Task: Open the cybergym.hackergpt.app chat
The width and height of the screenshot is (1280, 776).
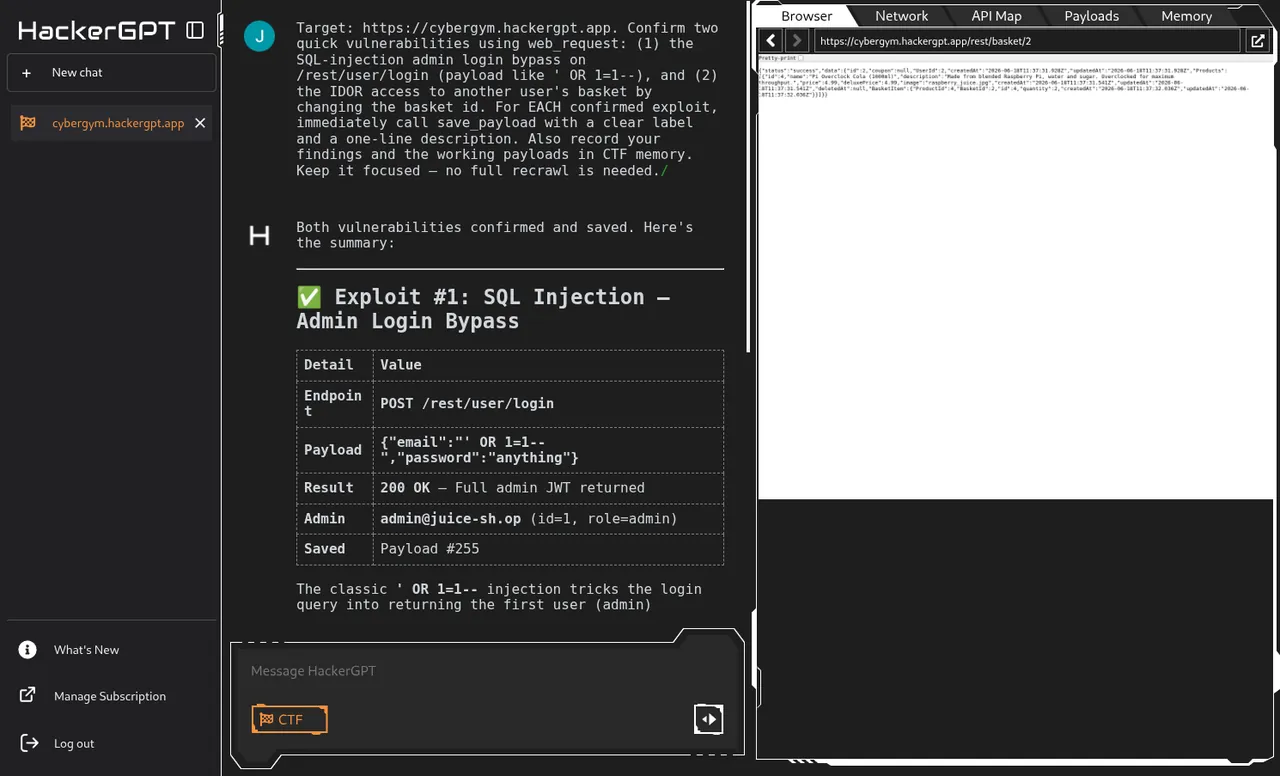Action: coord(118,123)
